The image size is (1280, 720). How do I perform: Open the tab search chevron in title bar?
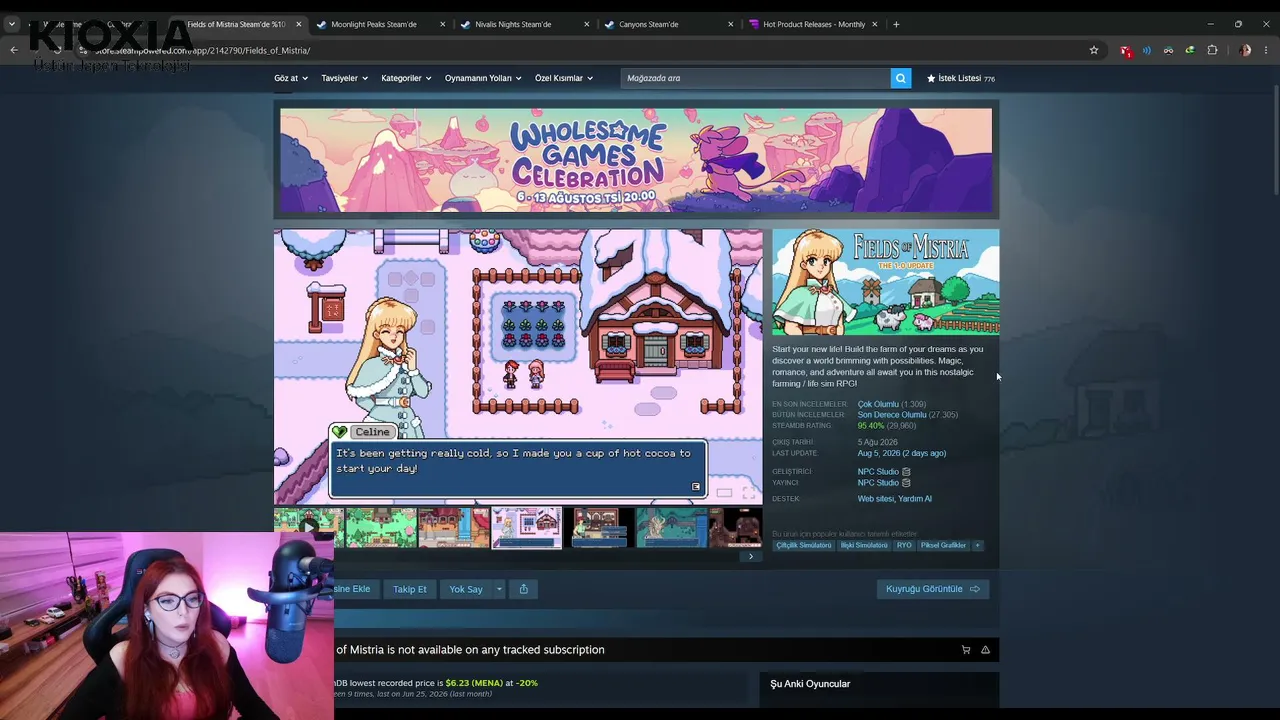(x=12, y=24)
